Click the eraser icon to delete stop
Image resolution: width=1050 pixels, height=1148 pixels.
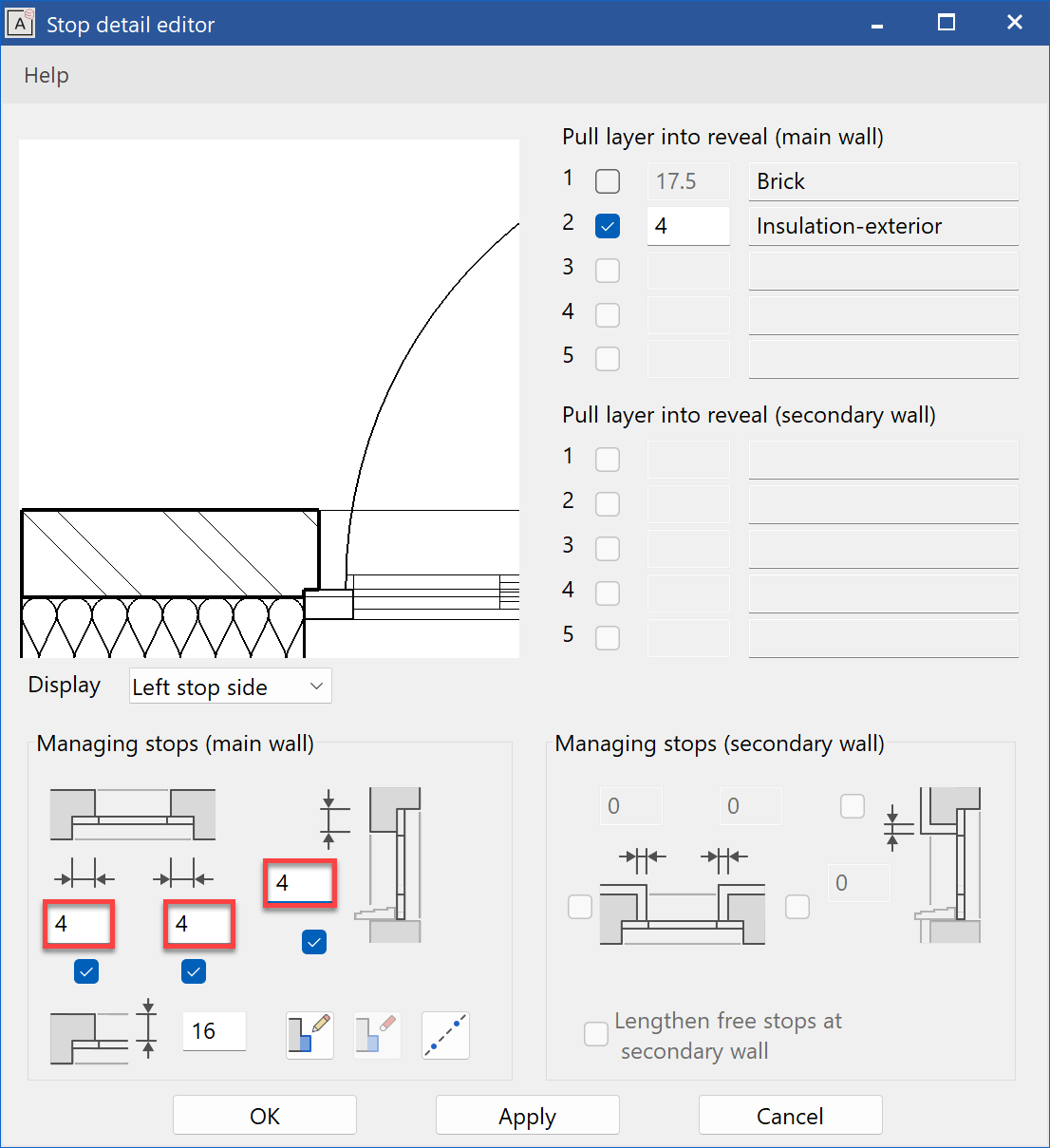click(x=377, y=1035)
